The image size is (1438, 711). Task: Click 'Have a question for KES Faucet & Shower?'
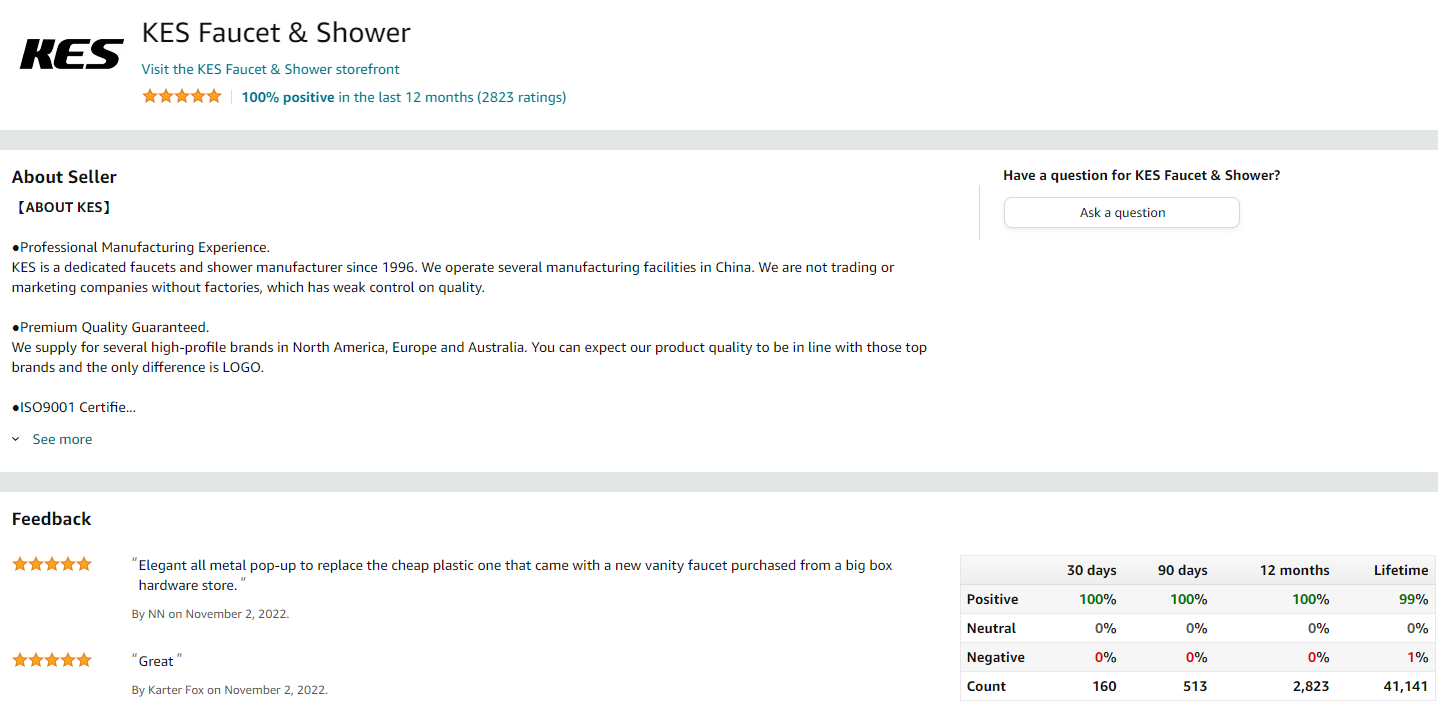(1141, 175)
